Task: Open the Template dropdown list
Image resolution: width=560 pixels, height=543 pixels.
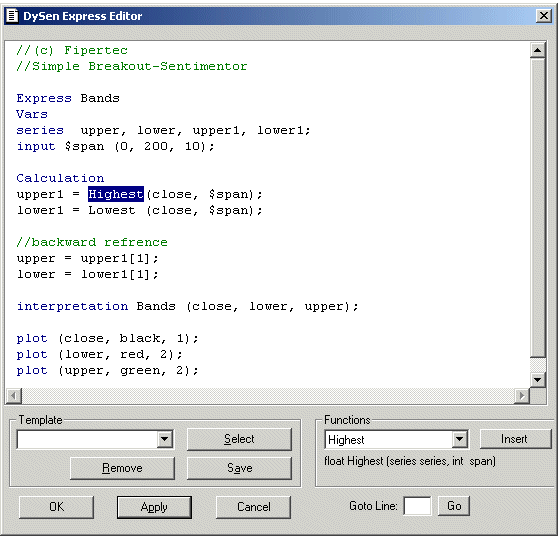Action: tap(165, 439)
